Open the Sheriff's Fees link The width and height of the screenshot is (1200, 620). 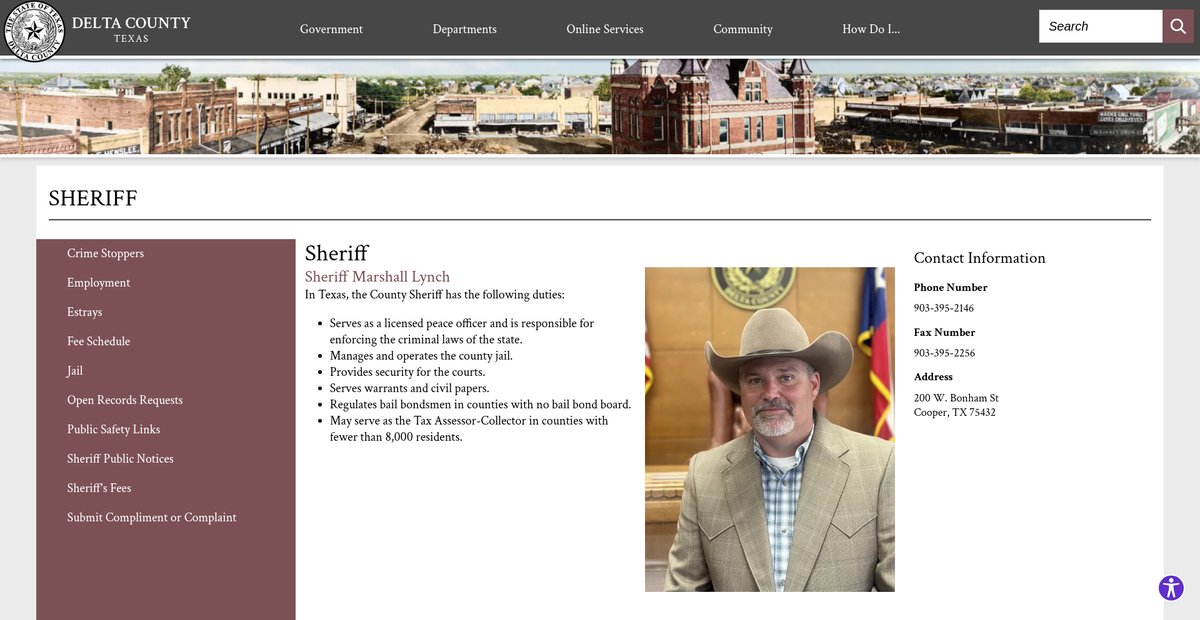click(99, 488)
